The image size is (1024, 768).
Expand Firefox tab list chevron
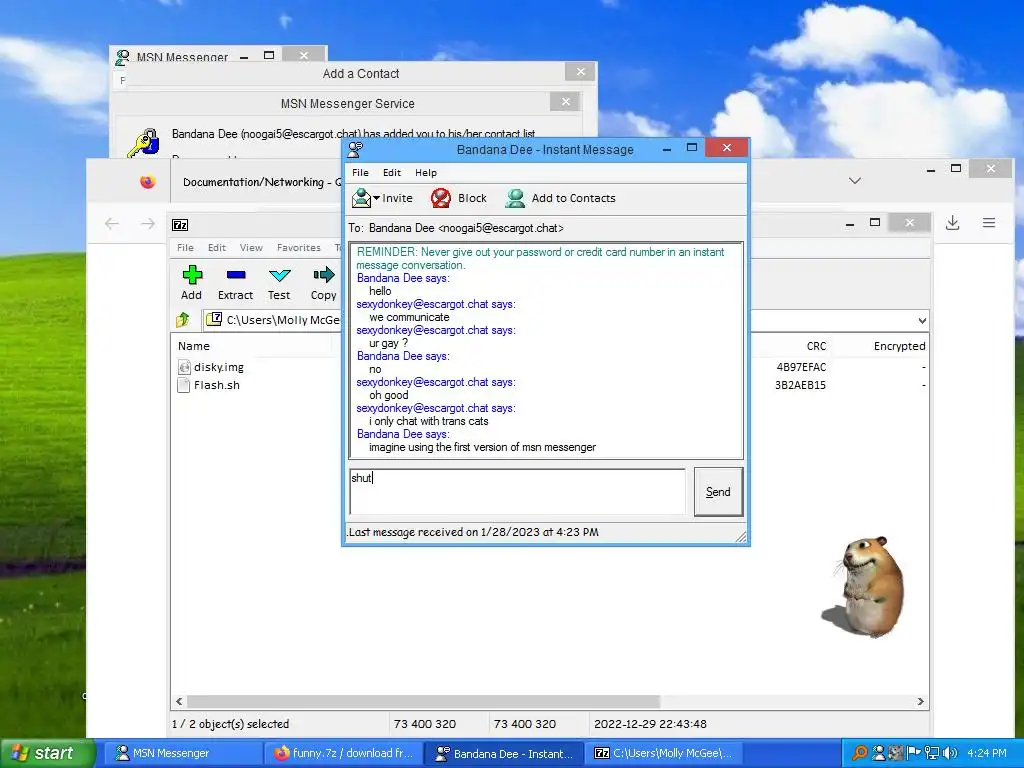point(855,181)
